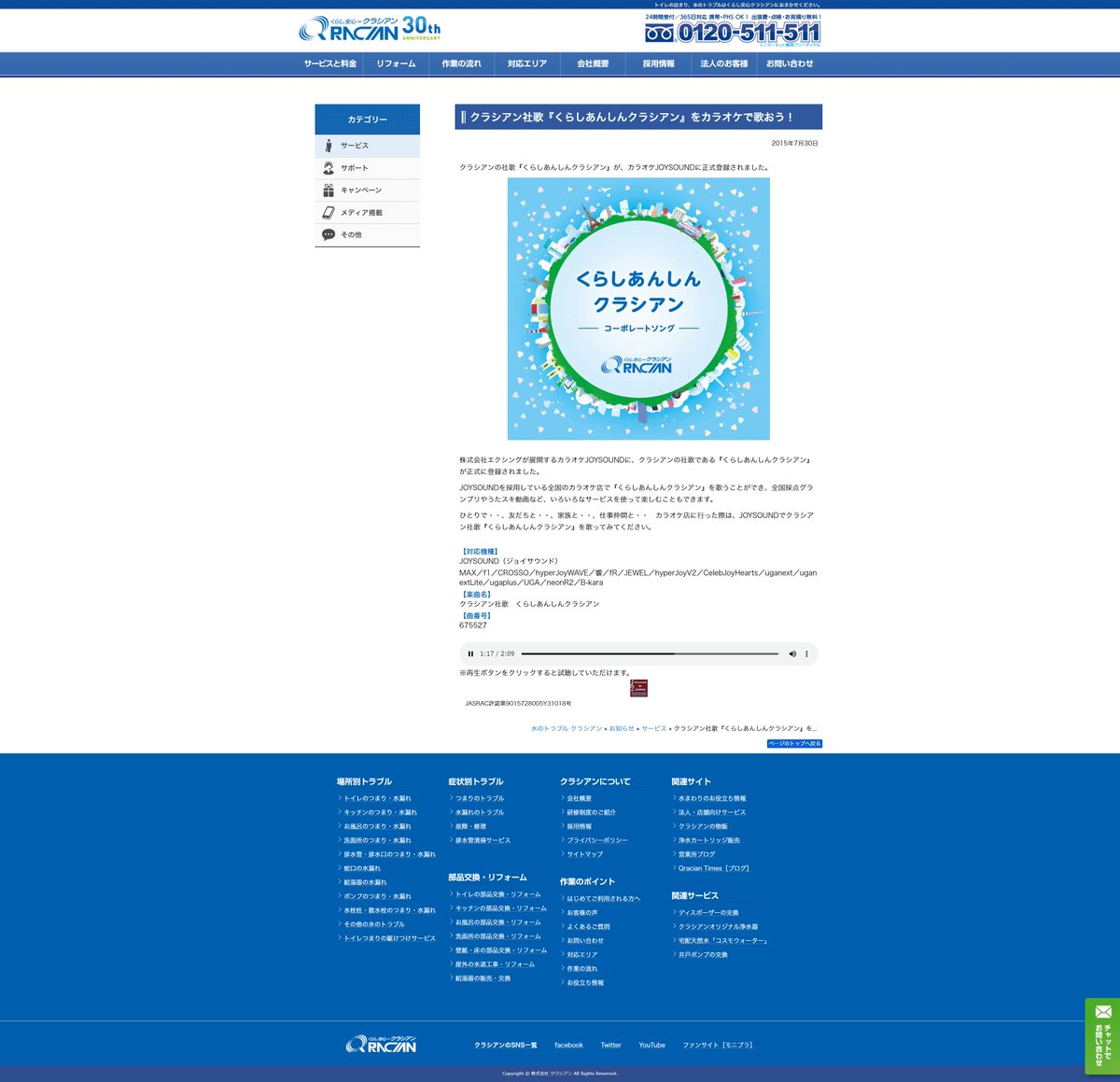Open footer link その他の水のトラブル

click(x=374, y=924)
